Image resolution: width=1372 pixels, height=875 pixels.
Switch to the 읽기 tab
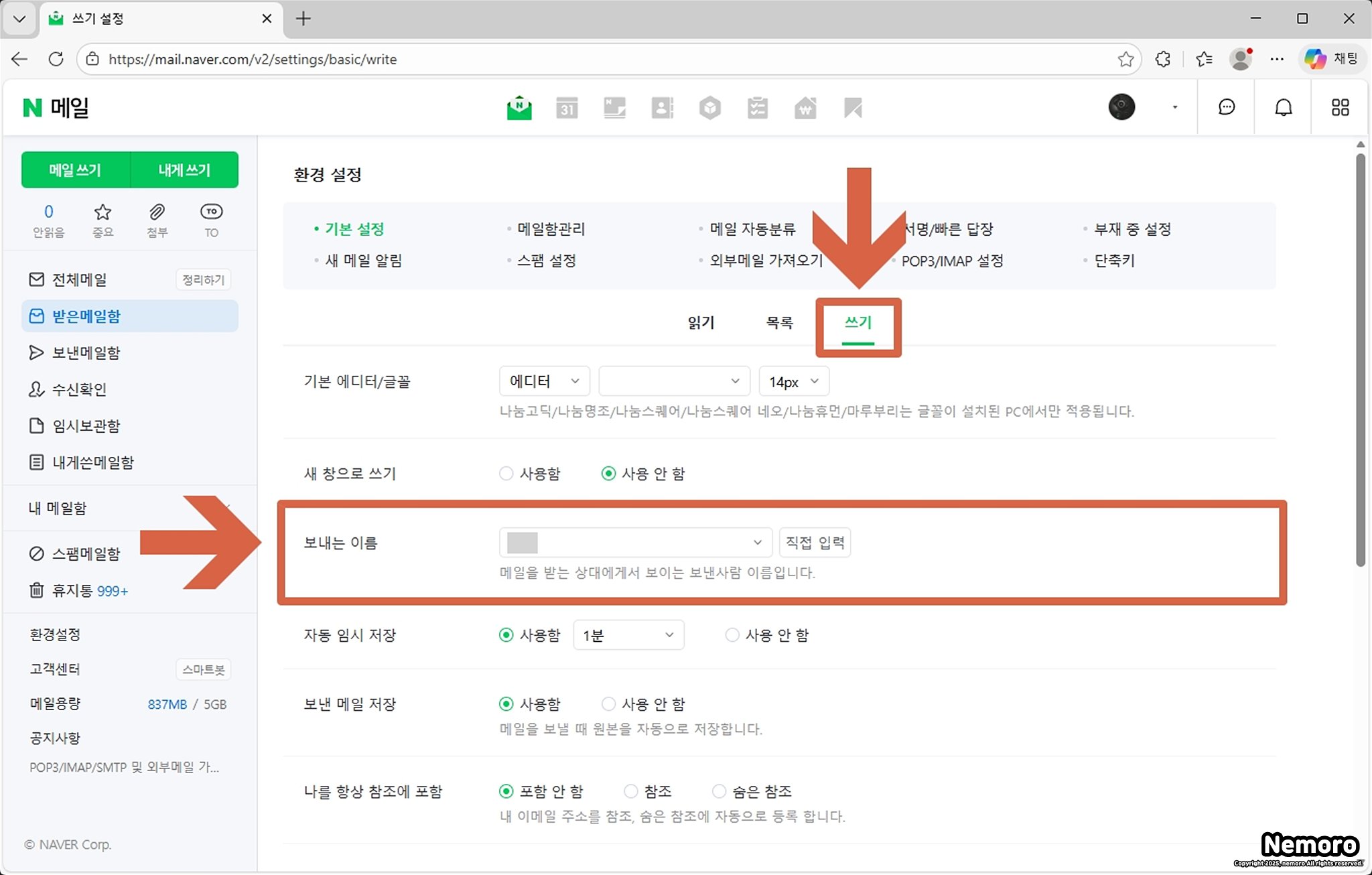[701, 323]
